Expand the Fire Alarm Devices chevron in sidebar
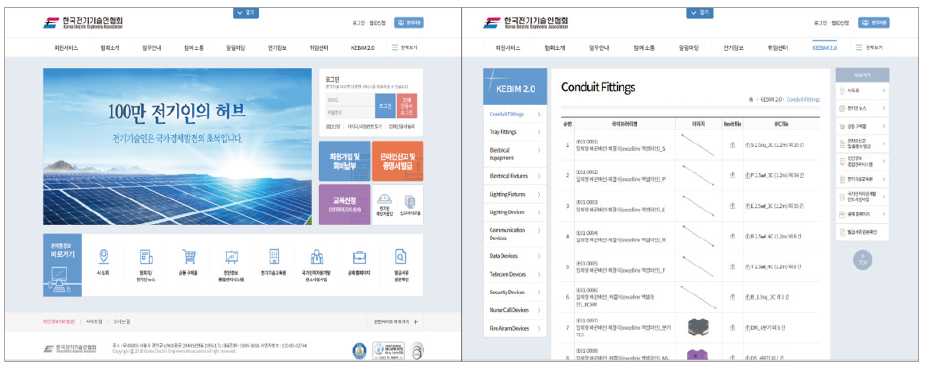This screenshot has width=925, height=369. [539, 328]
